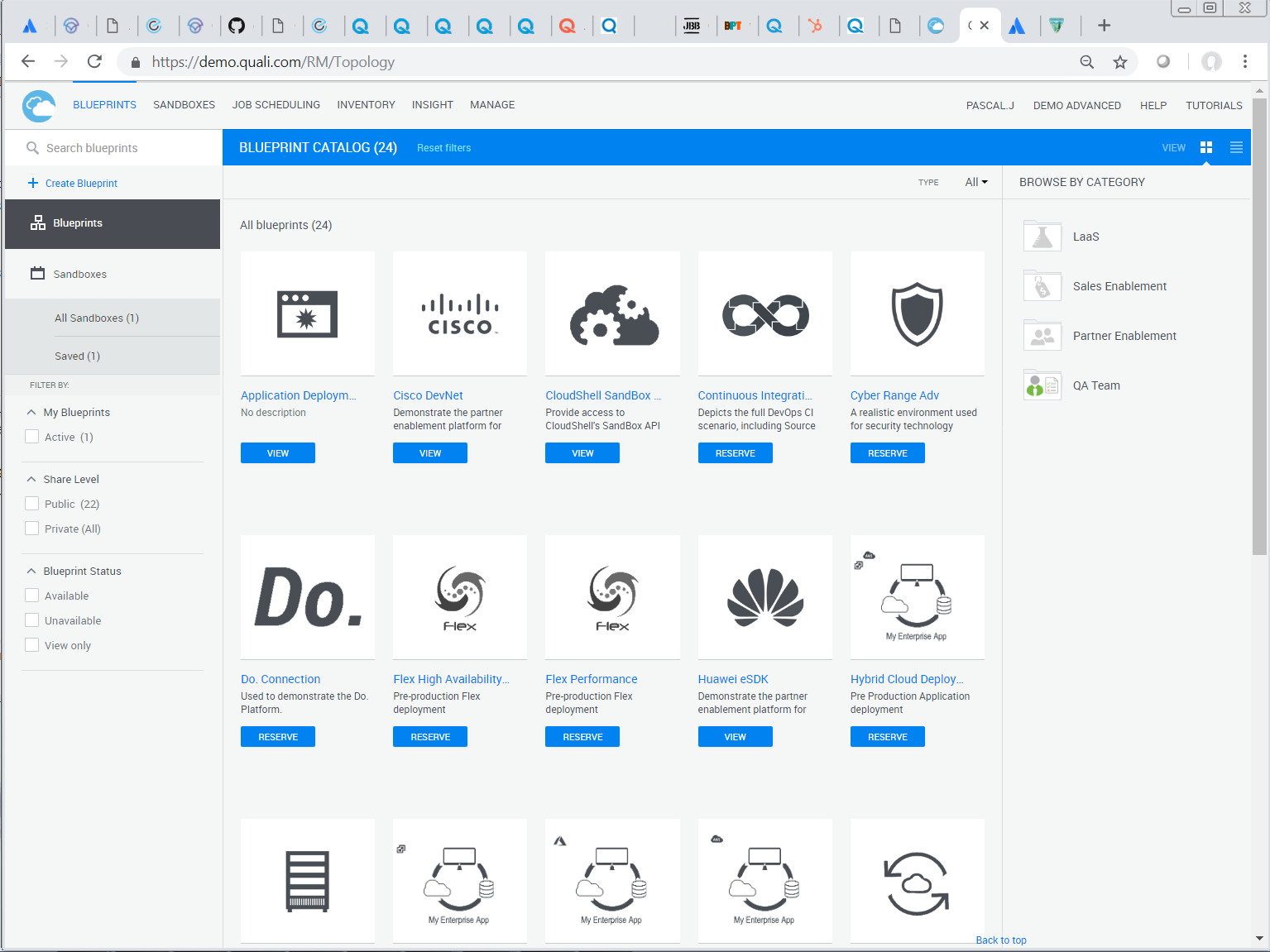Click the Blueprints hierarchy icon in sidebar
The height and width of the screenshot is (952, 1270).
pyautogui.click(x=38, y=222)
